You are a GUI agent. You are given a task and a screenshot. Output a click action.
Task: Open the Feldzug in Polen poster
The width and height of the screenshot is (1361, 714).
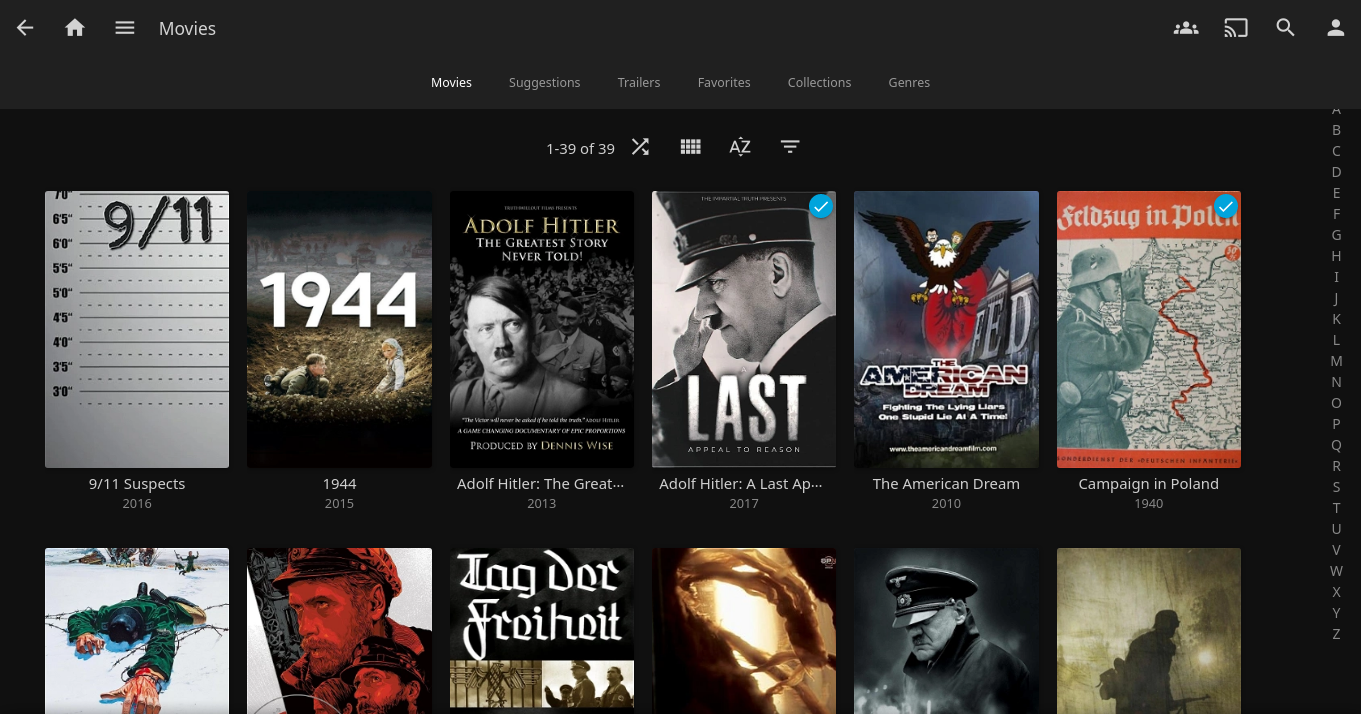tap(1149, 329)
